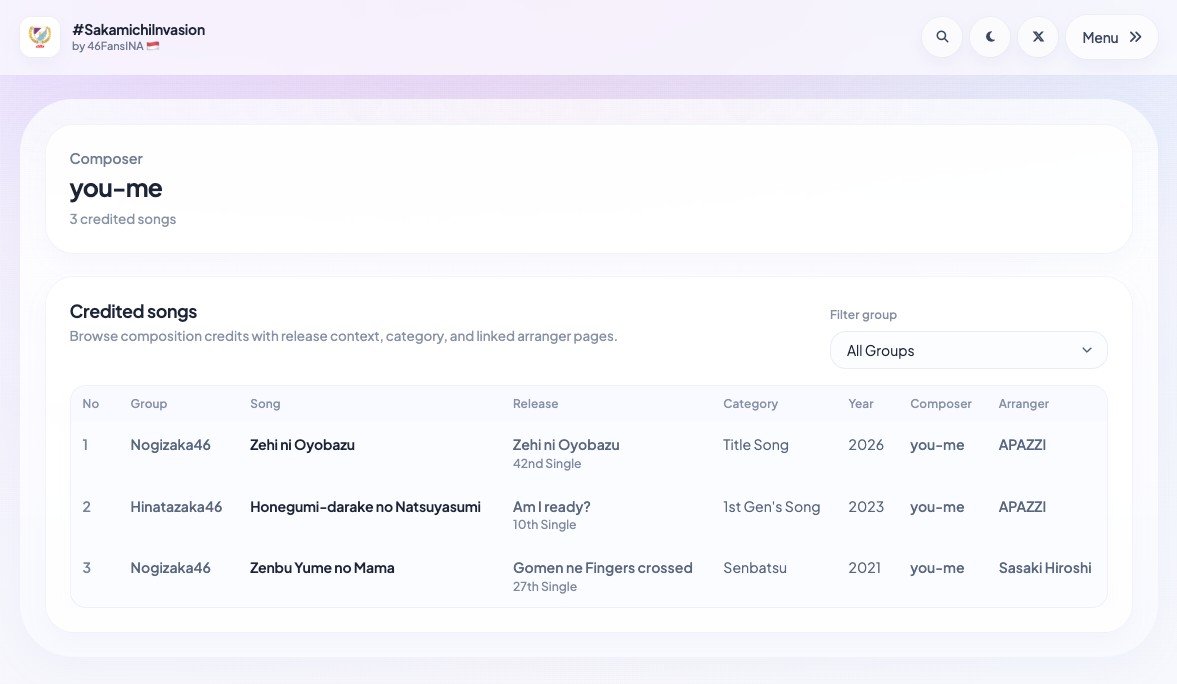Click the 42nd Single subtitle

[x=547, y=464]
